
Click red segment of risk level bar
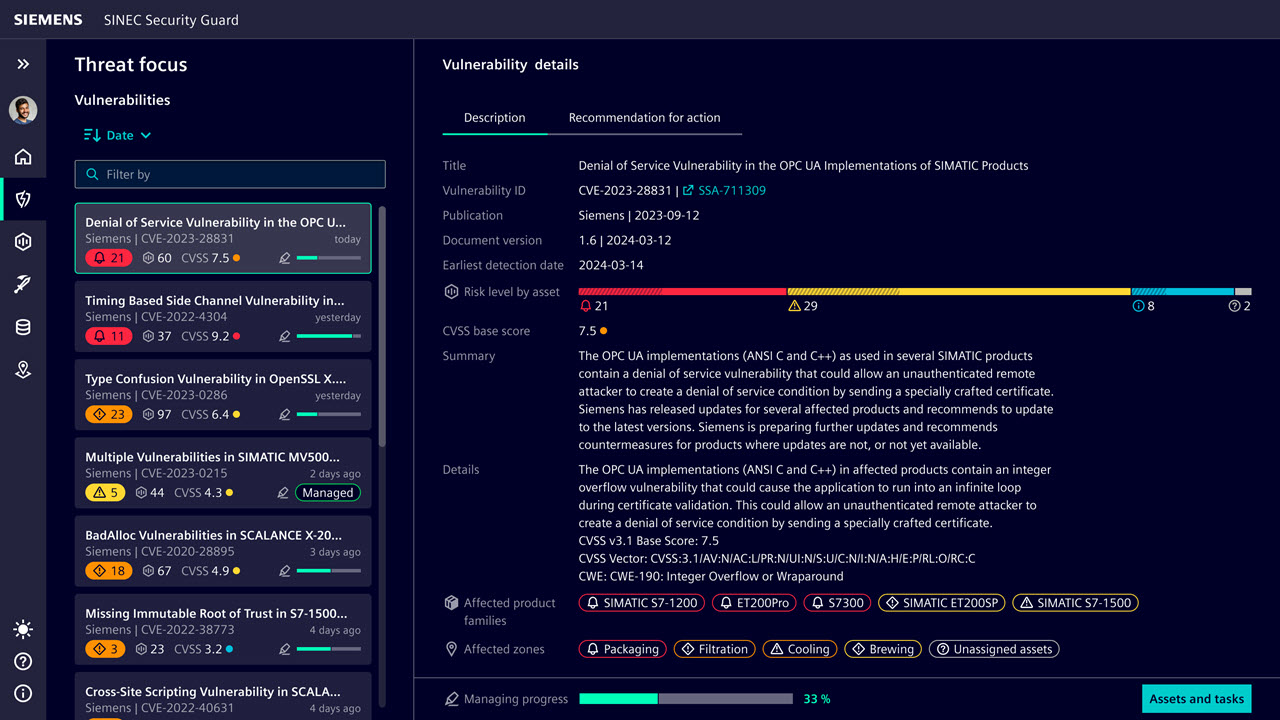coord(683,291)
